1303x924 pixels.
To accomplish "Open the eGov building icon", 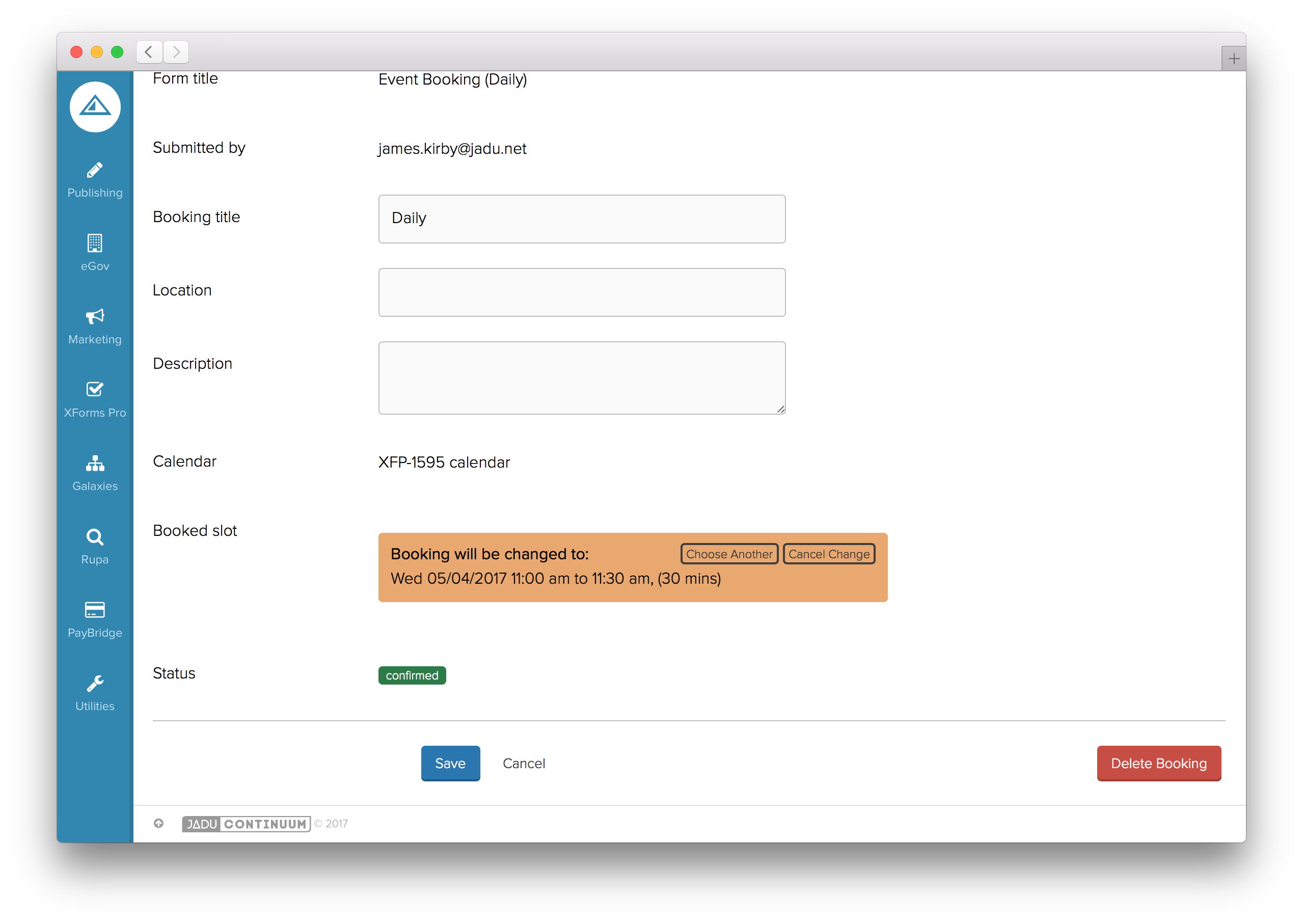I will pyautogui.click(x=94, y=243).
